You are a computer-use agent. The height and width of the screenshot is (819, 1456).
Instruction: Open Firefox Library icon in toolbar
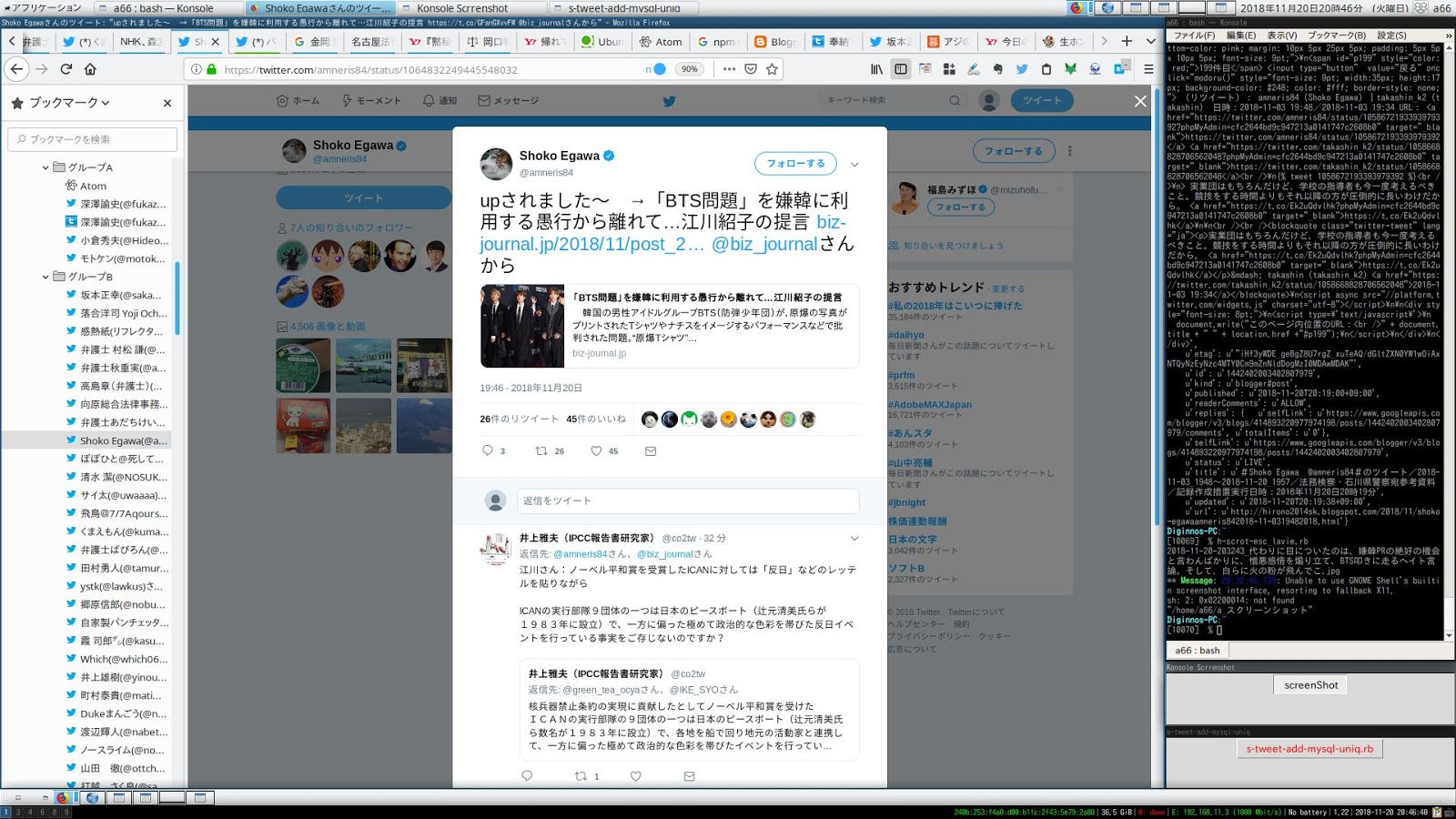pyautogui.click(x=877, y=69)
